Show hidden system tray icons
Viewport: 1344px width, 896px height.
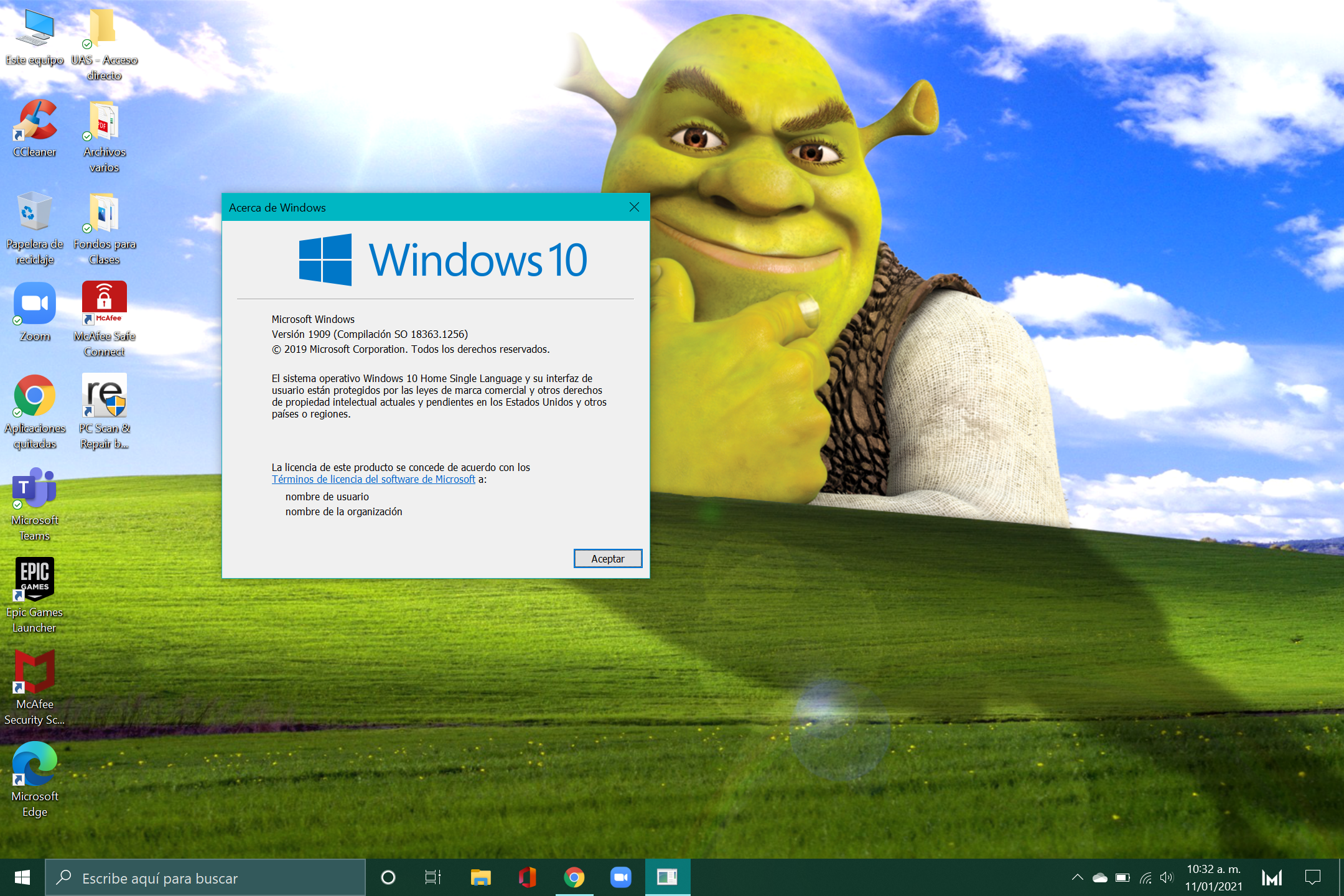(x=1078, y=878)
